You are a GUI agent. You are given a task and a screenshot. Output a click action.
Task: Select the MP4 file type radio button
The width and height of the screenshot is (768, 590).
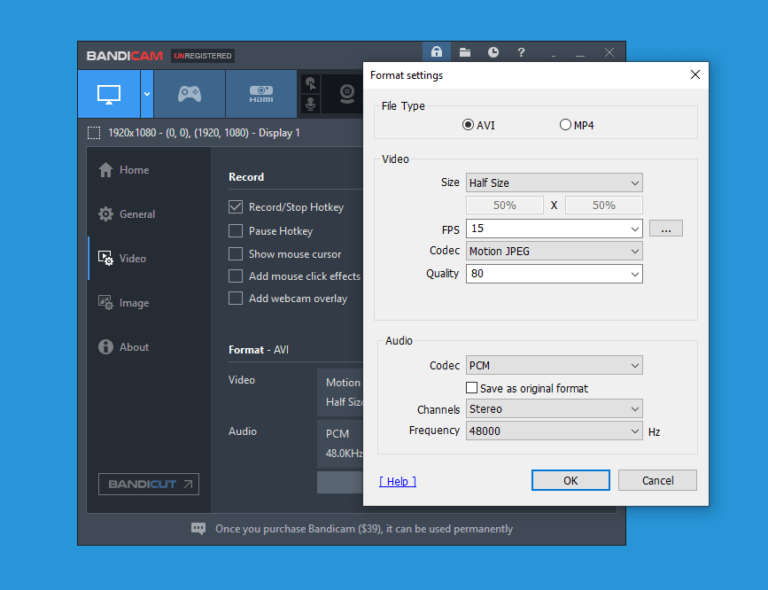(565, 125)
